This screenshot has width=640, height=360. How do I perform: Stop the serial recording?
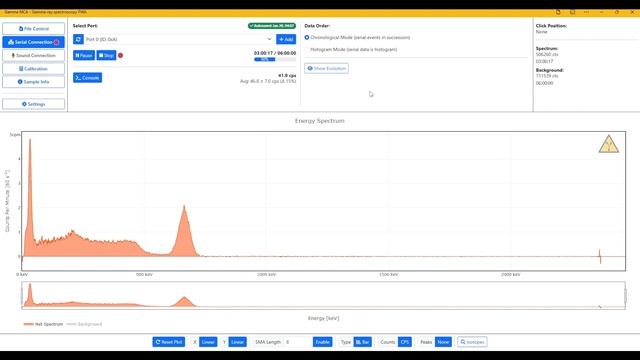[107, 55]
